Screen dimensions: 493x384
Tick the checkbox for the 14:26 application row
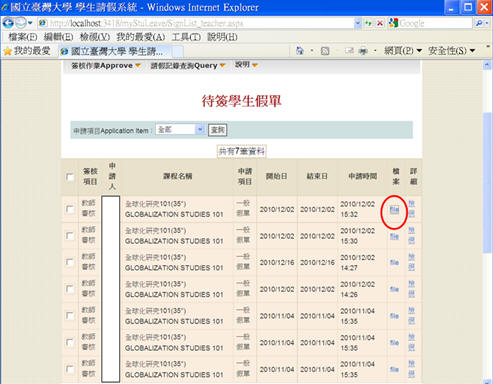[70, 289]
